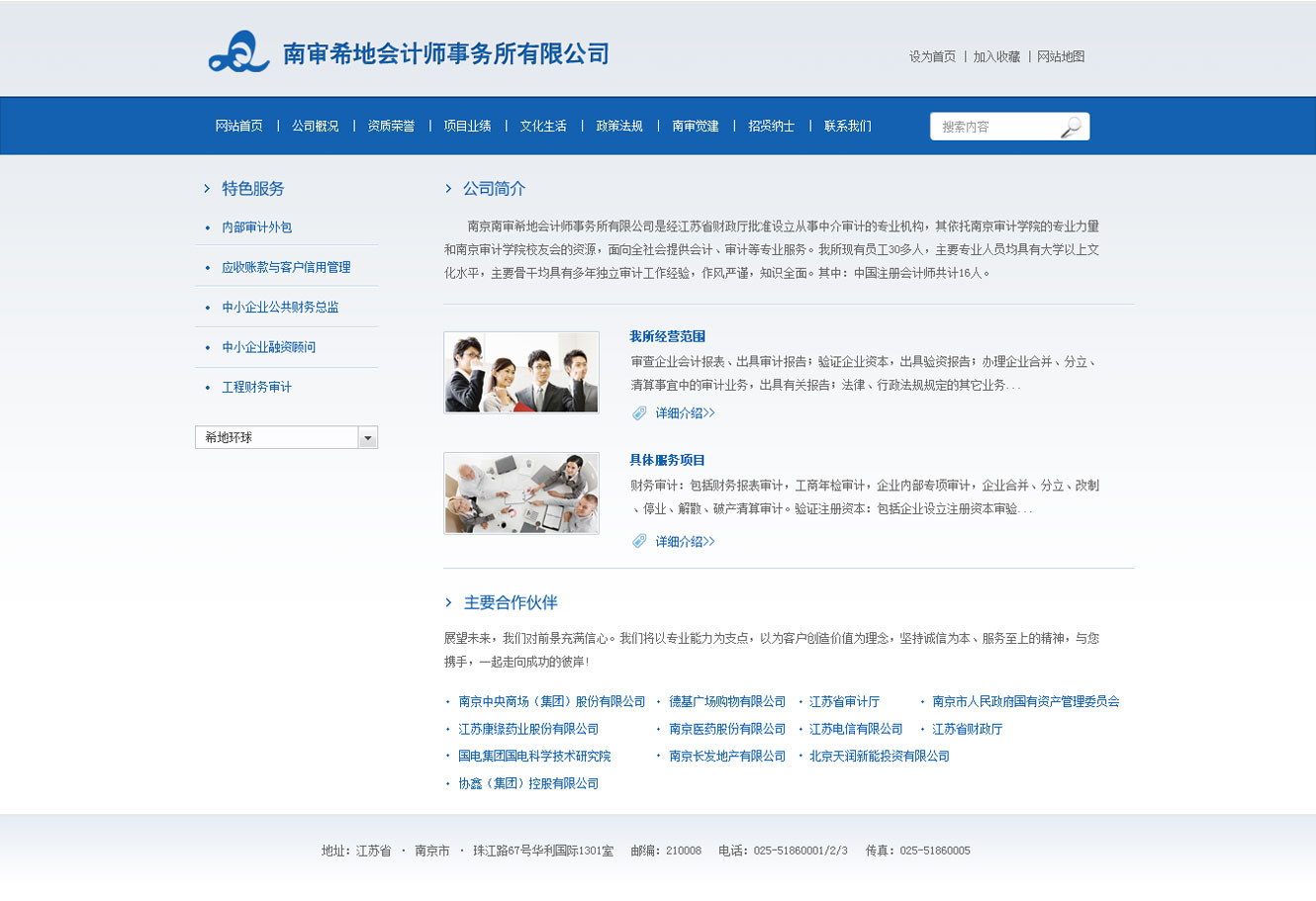Click the meeting table photo thumbnail
Screen dimensions: 1316x901
tap(521, 494)
